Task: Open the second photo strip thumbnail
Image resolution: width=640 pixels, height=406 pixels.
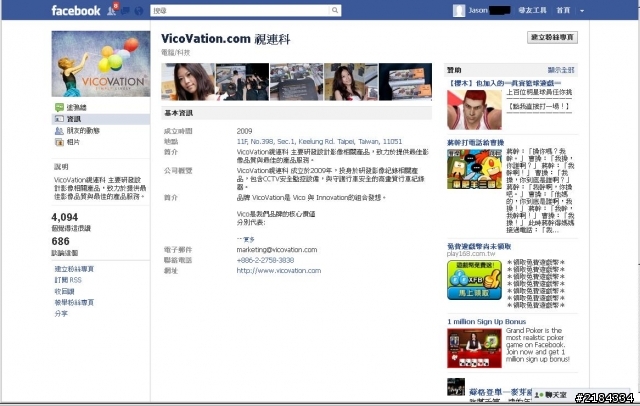Action: tap(242, 82)
